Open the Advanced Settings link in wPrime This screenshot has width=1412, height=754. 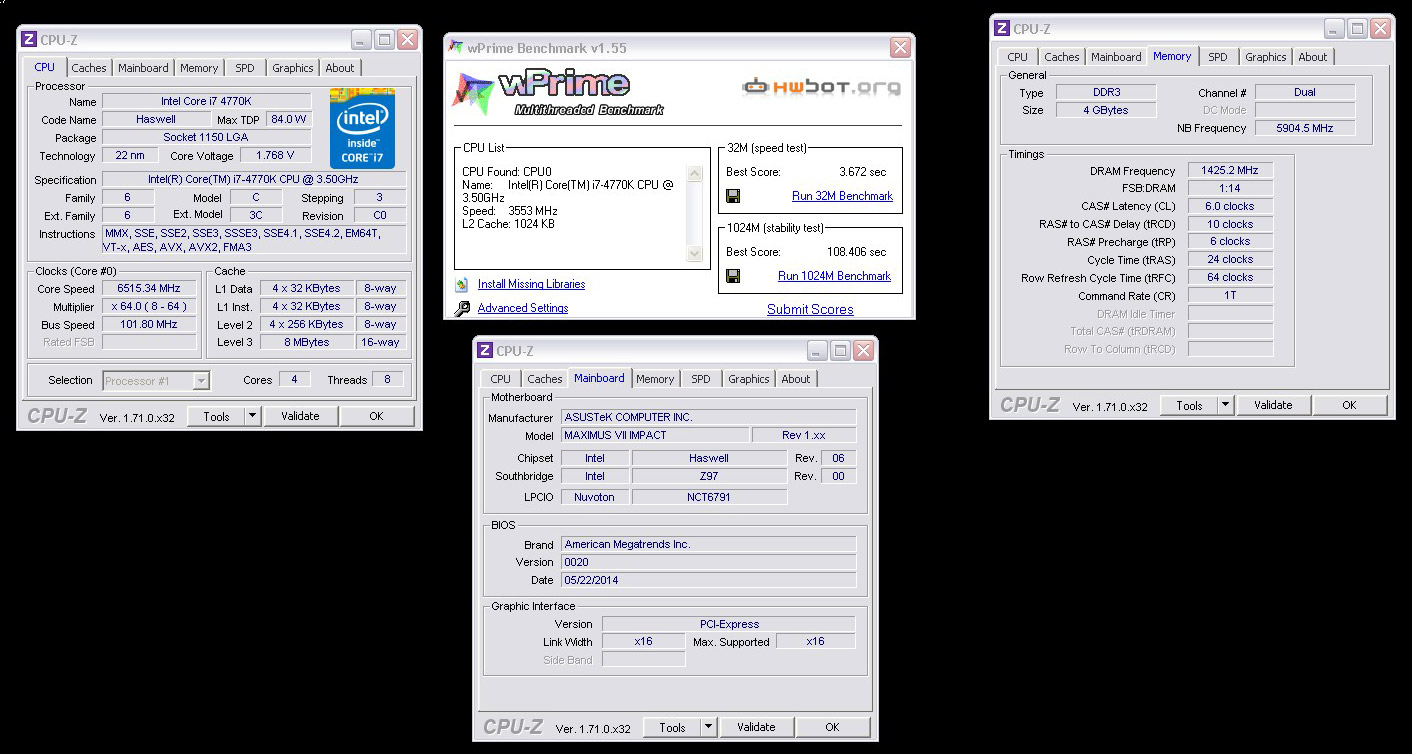coord(523,308)
